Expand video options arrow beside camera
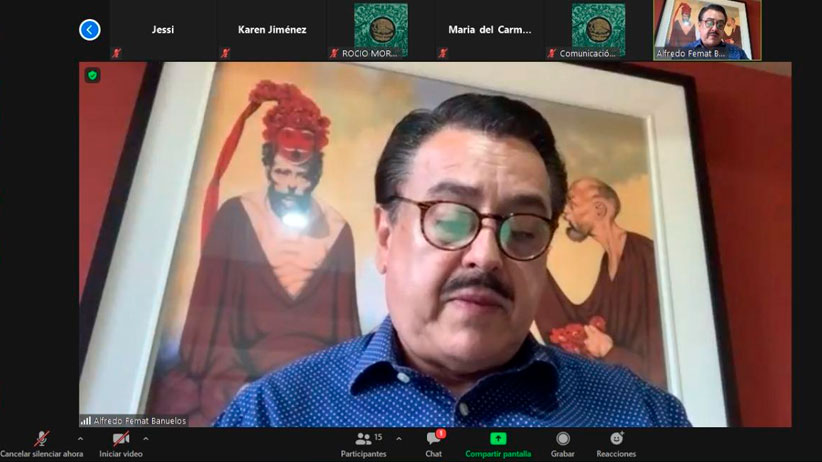Viewport: 822px width, 462px height. pos(146,438)
